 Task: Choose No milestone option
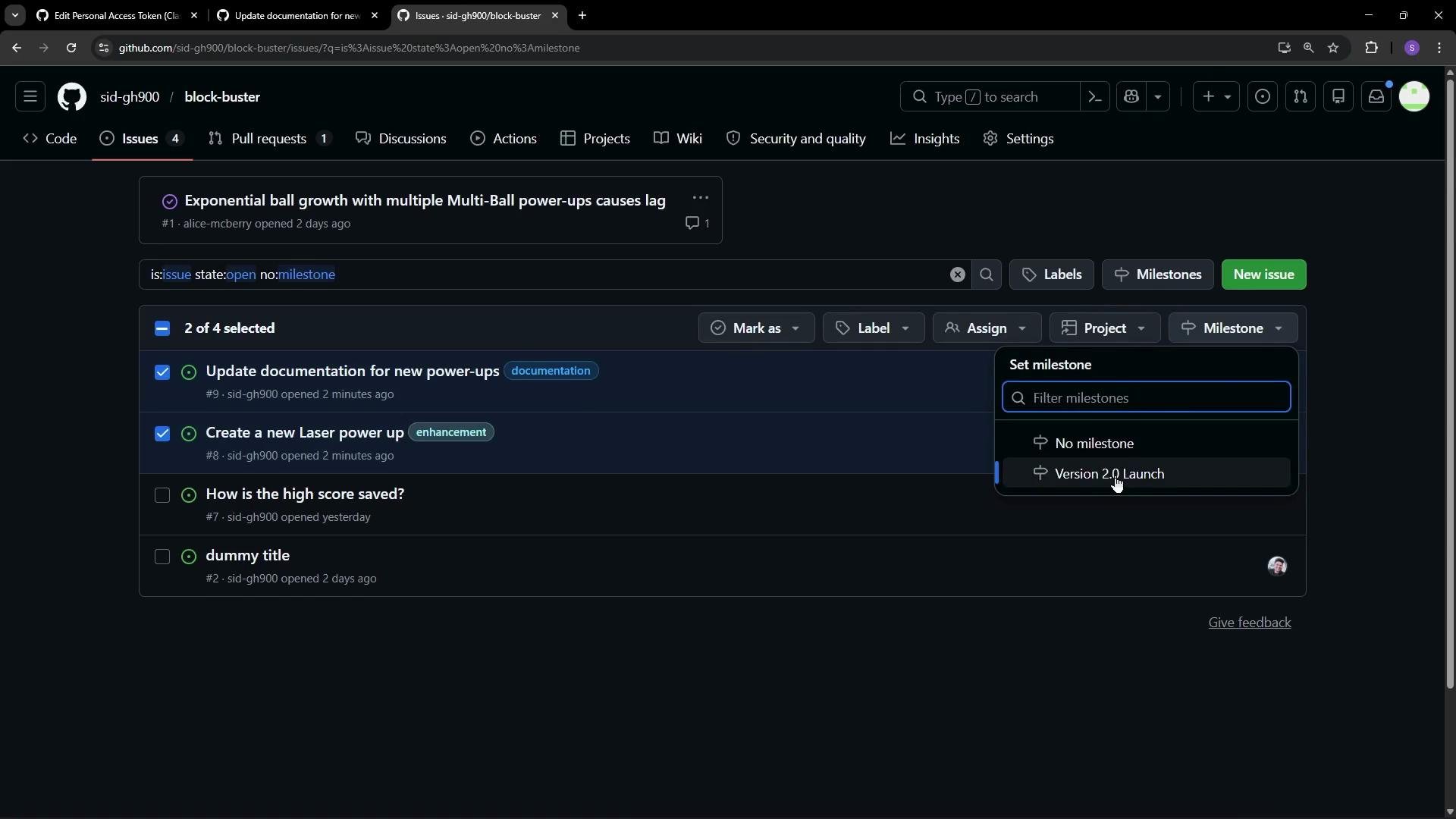coord(1146,444)
